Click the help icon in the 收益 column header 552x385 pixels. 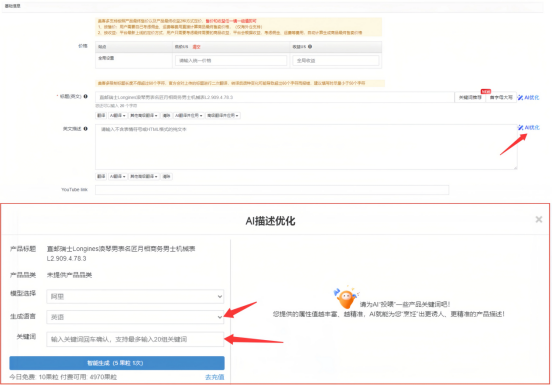(310, 46)
